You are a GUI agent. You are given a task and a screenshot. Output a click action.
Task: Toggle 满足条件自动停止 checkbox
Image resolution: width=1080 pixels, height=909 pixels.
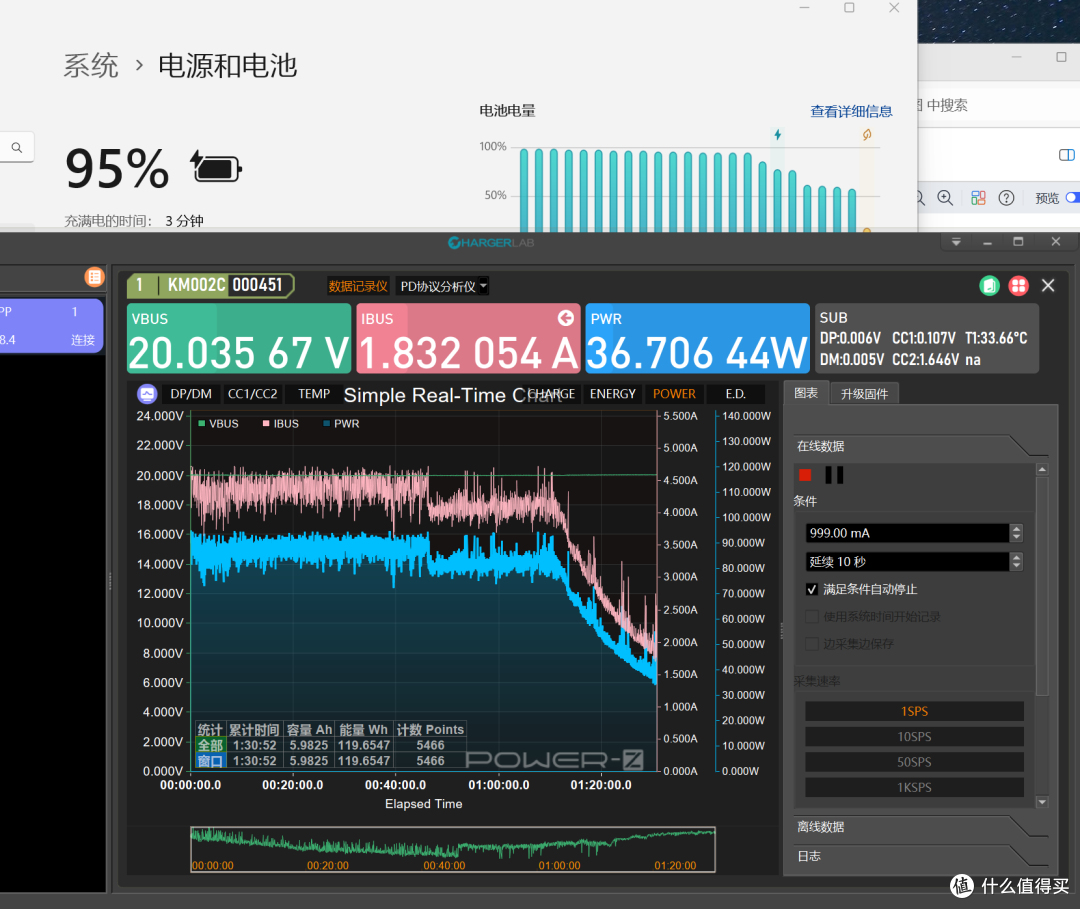[812, 589]
